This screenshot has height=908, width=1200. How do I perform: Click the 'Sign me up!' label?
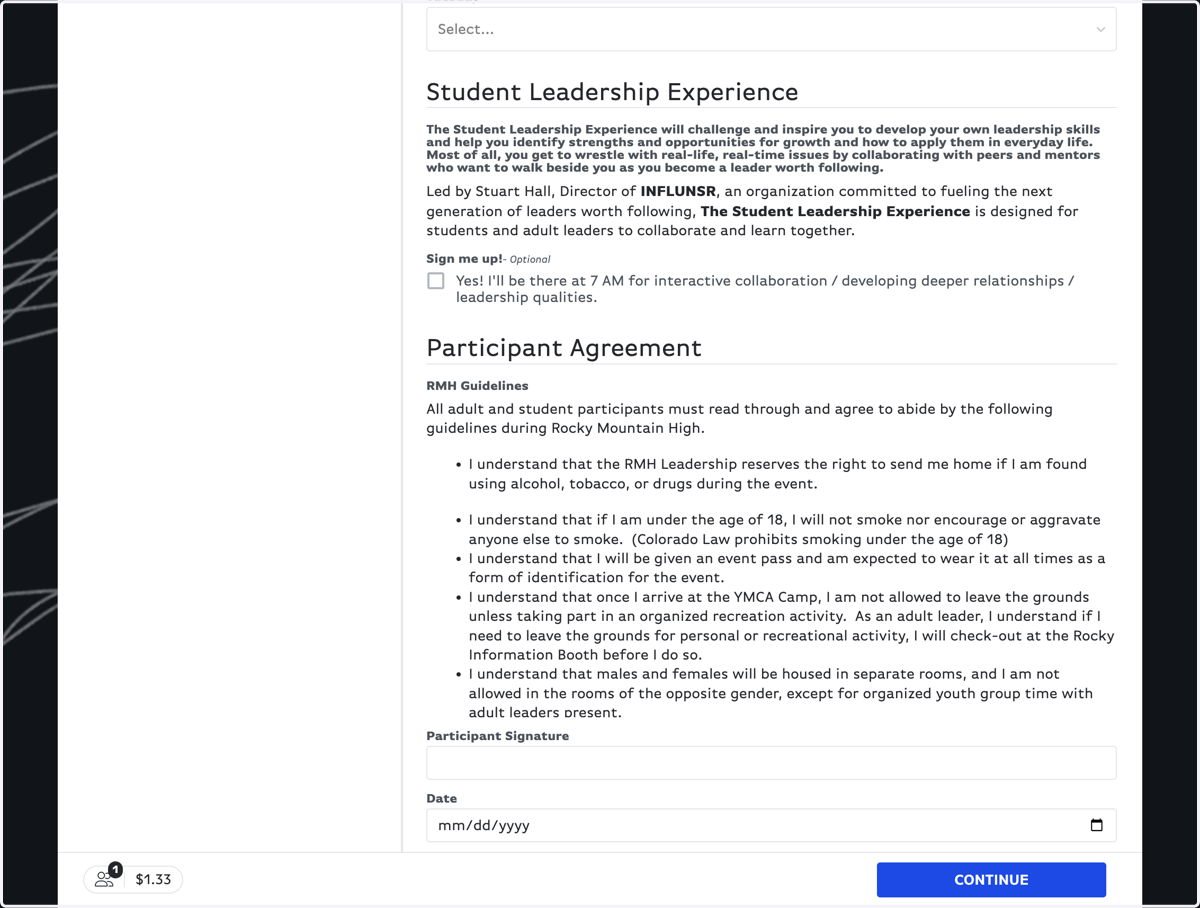pos(464,259)
